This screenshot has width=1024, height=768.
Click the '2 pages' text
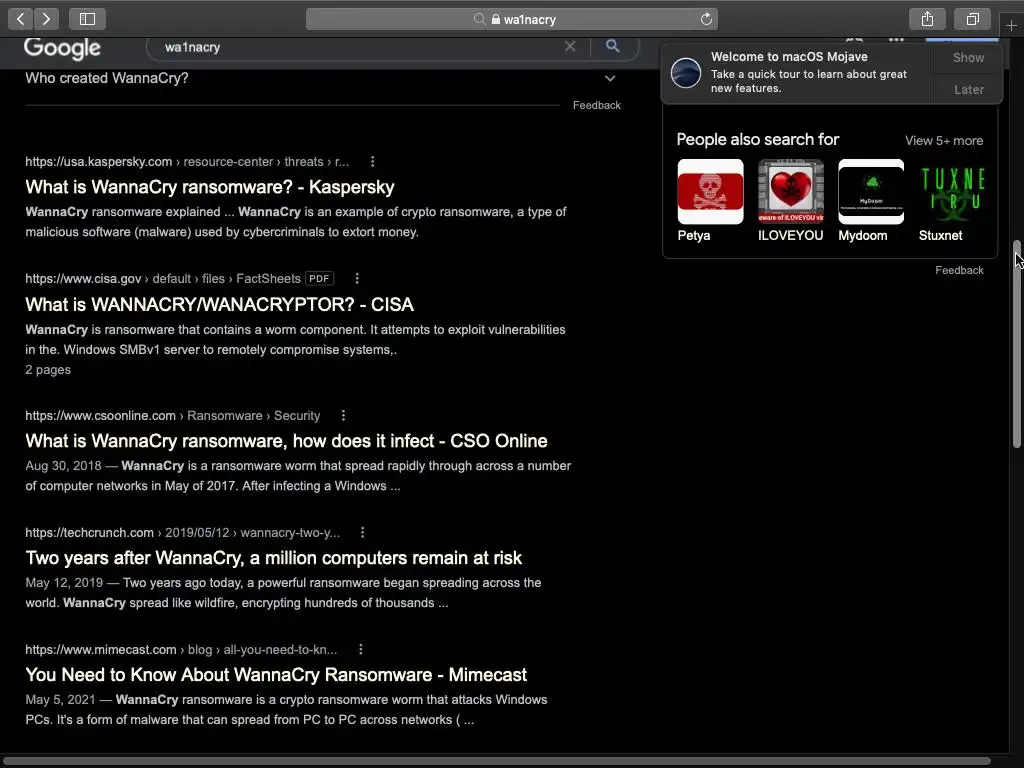(48, 370)
